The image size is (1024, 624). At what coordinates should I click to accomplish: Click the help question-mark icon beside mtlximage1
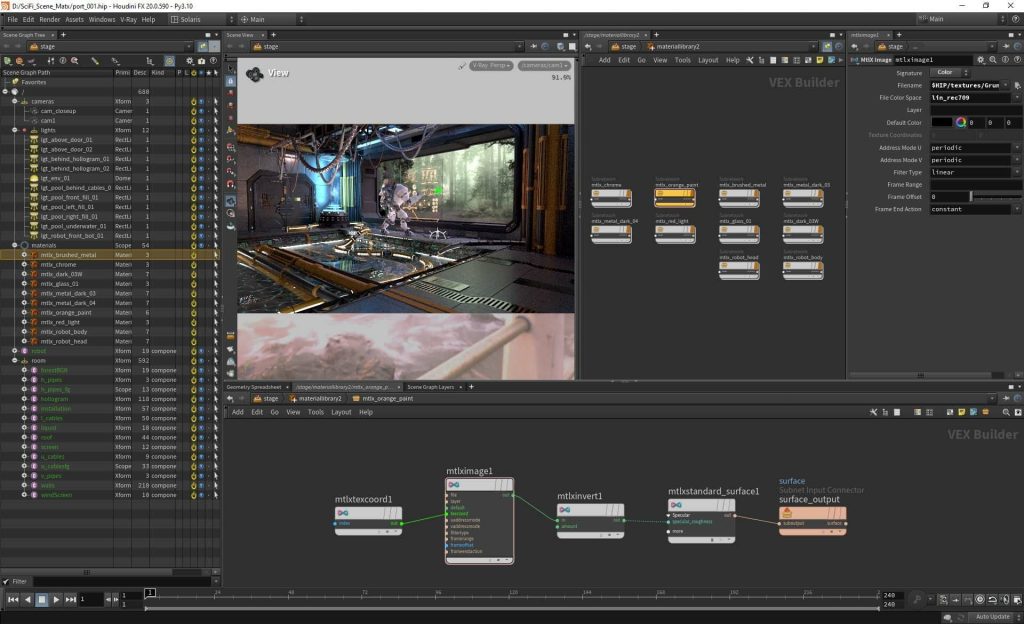click(x=1016, y=60)
